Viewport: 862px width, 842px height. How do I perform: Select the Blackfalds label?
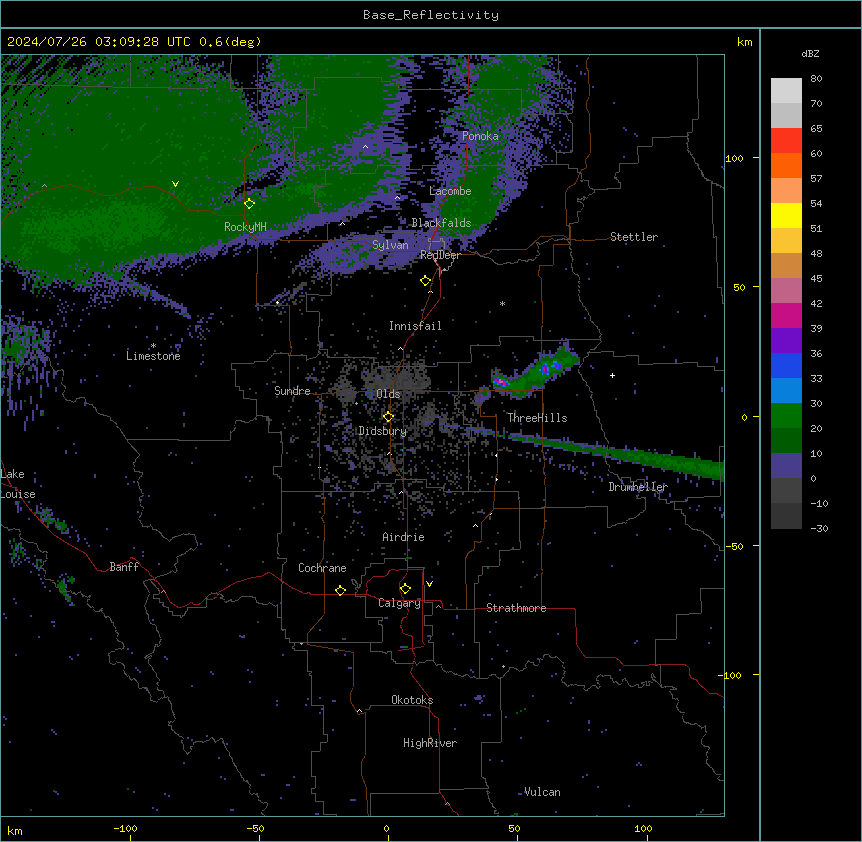coord(441,223)
